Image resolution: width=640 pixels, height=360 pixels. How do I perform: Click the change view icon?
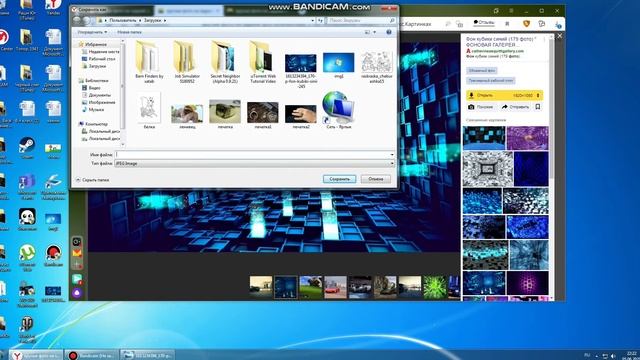point(367,32)
